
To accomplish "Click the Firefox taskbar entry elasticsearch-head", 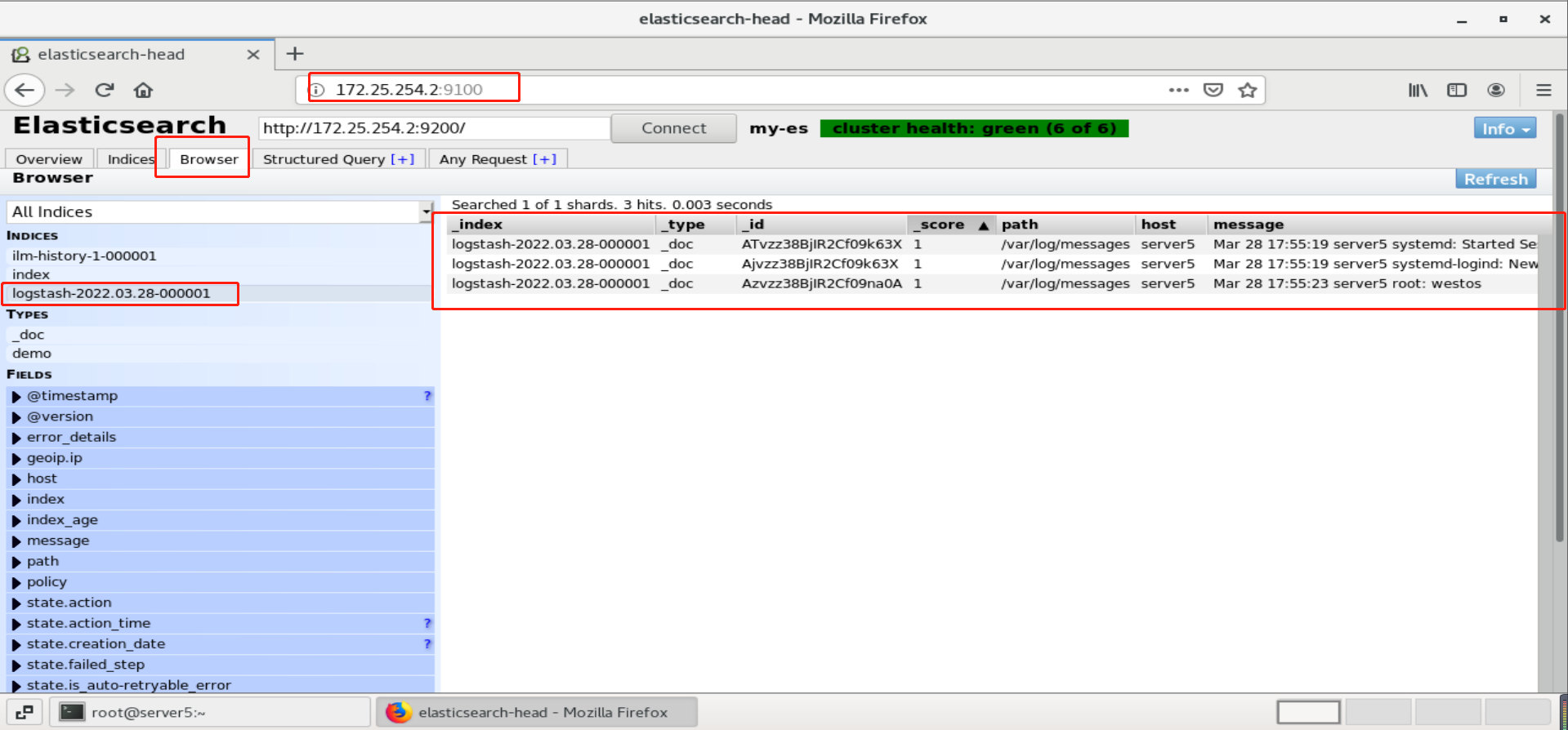I will point(537,712).
